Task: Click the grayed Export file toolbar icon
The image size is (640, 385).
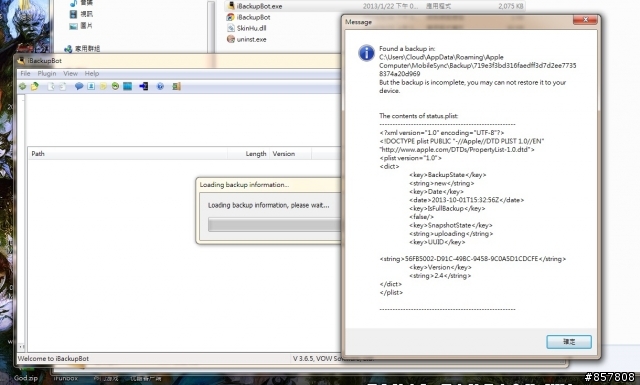Action: [x=51, y=86]
